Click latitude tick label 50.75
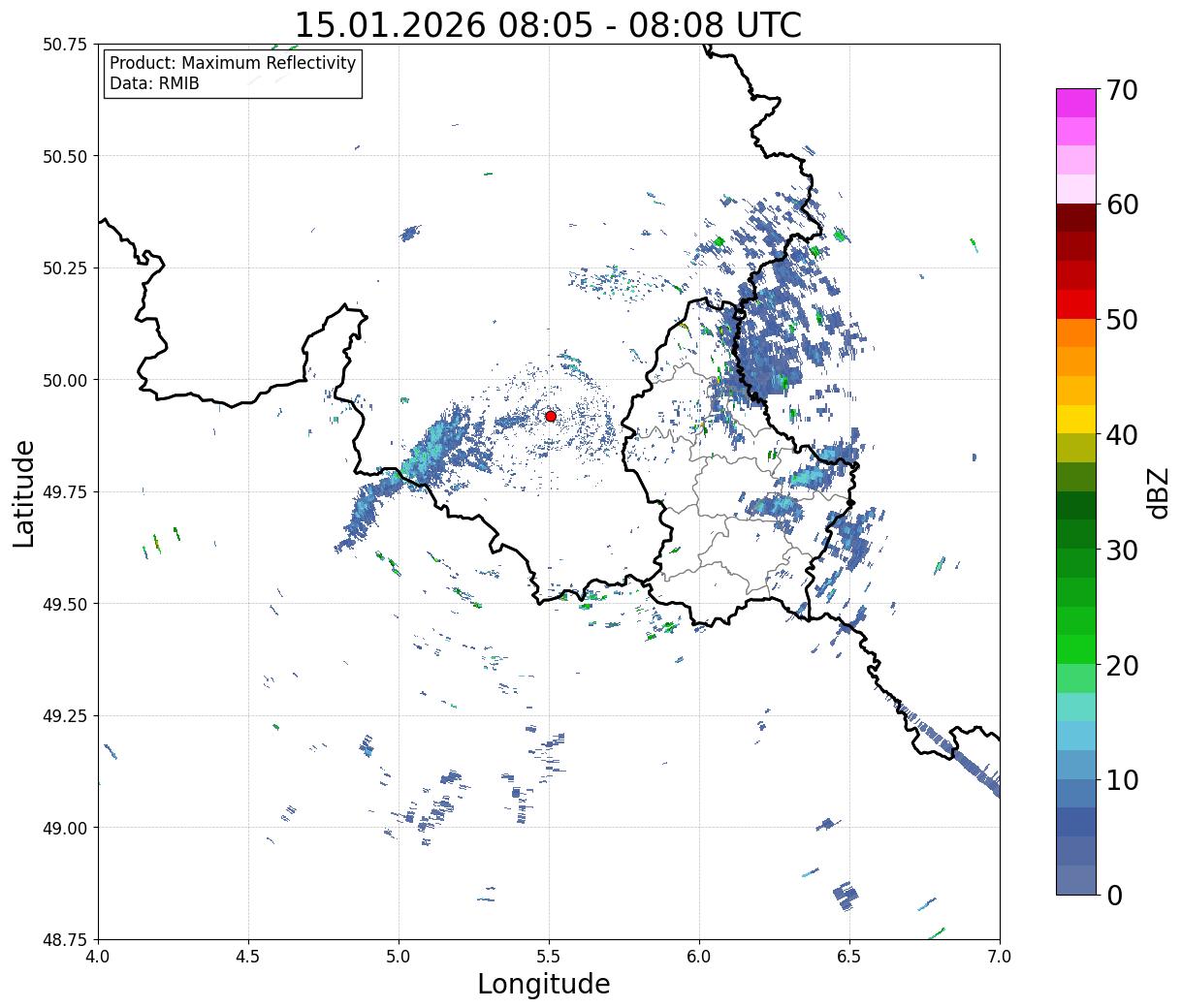The width and height of the screenshot is (1182, 1008). tap(65, 45)
